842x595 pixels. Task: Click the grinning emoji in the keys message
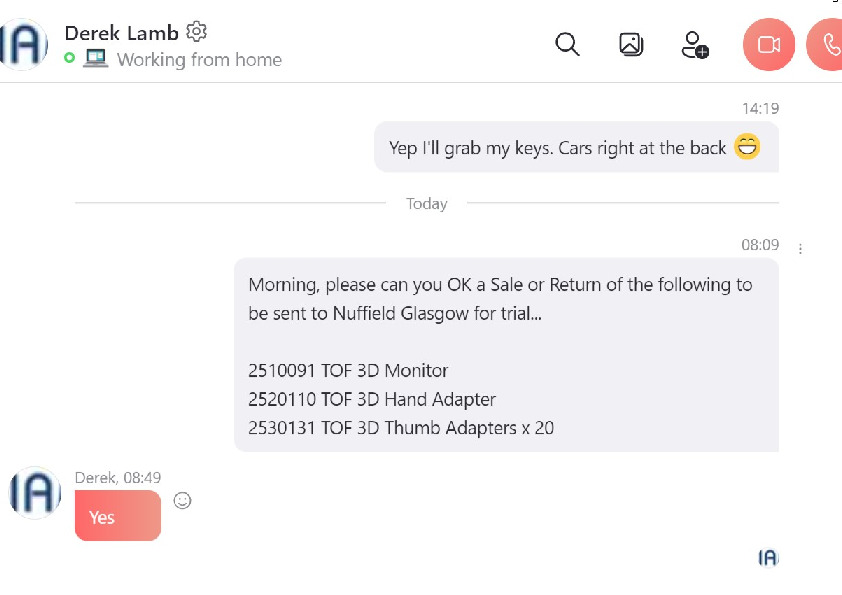(746, 147)
